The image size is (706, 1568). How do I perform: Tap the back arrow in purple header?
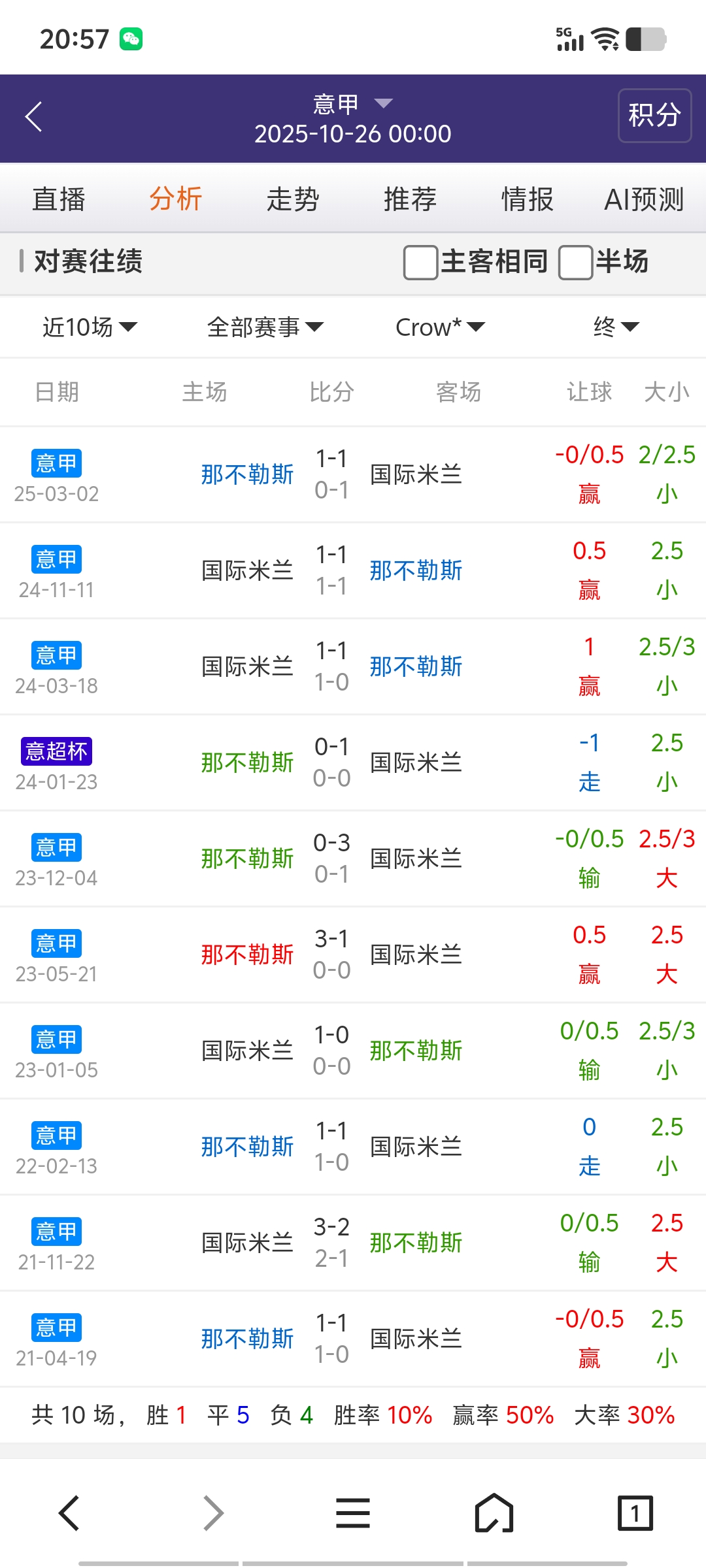(x=34, y=117)
